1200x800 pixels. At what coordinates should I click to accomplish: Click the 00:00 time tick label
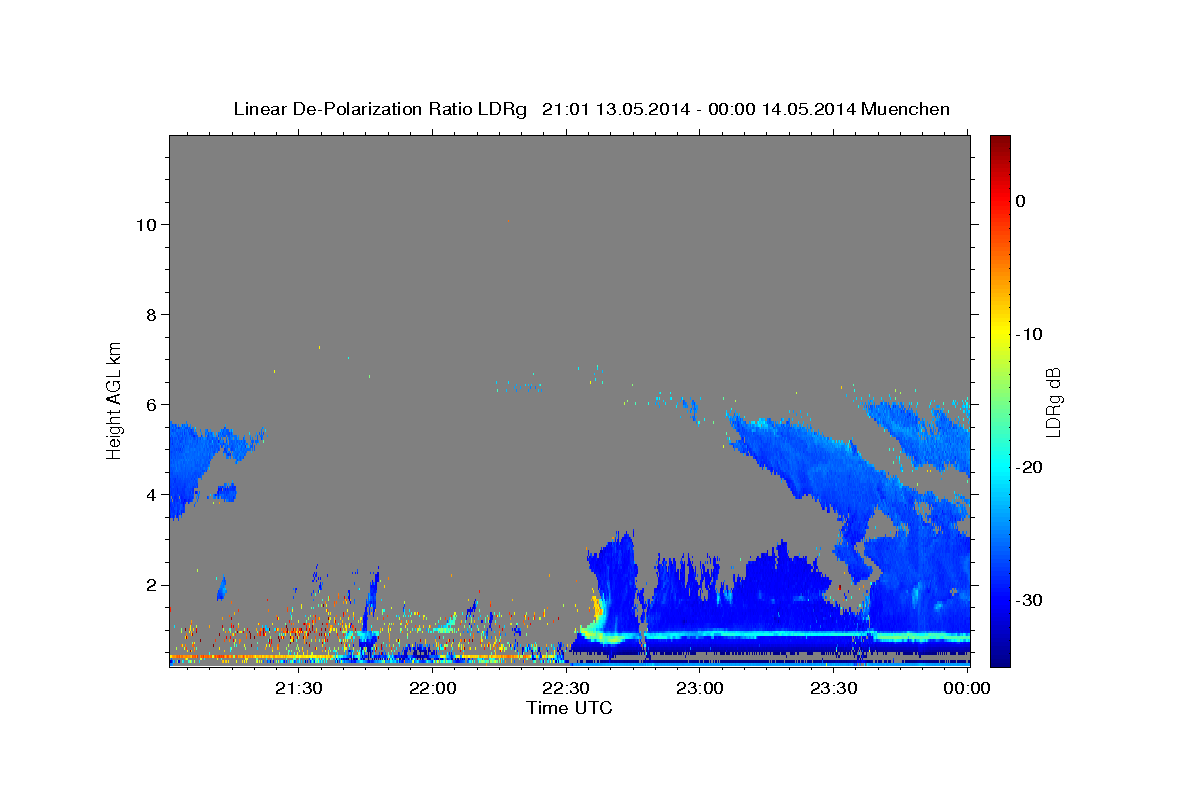pyautogui.click(x=967, y=688)
